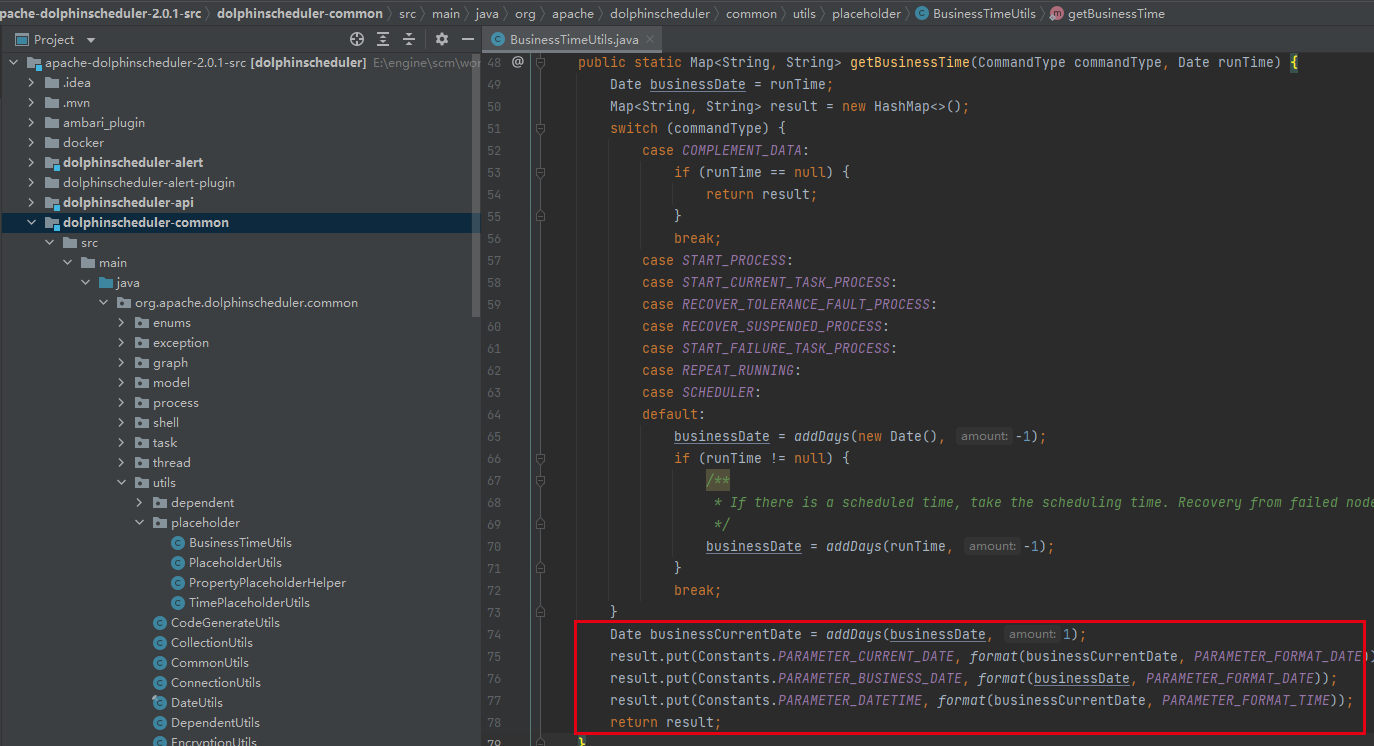Click getBusinessTime method breadcrumb
The image size is (1374, 746).
(1107, 13)
